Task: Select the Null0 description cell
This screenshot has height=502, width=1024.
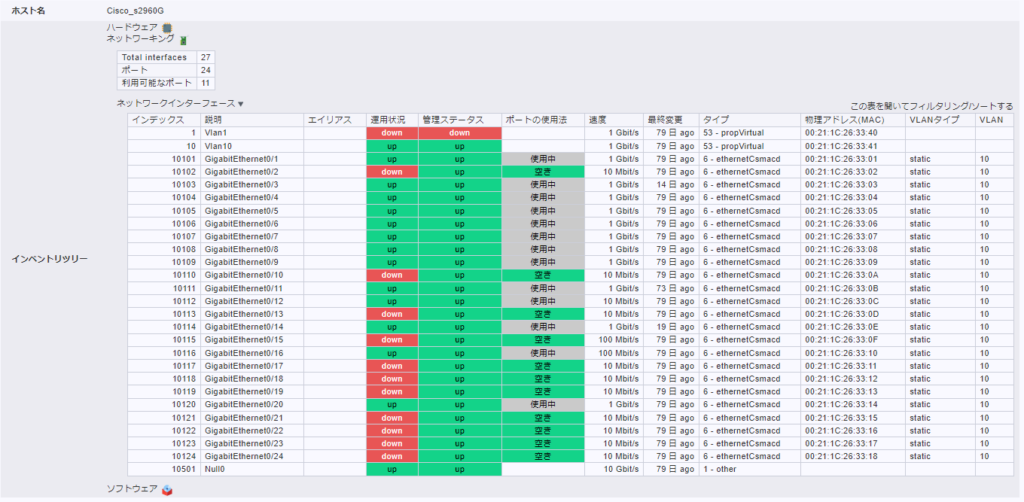Action: pos(251,469)
